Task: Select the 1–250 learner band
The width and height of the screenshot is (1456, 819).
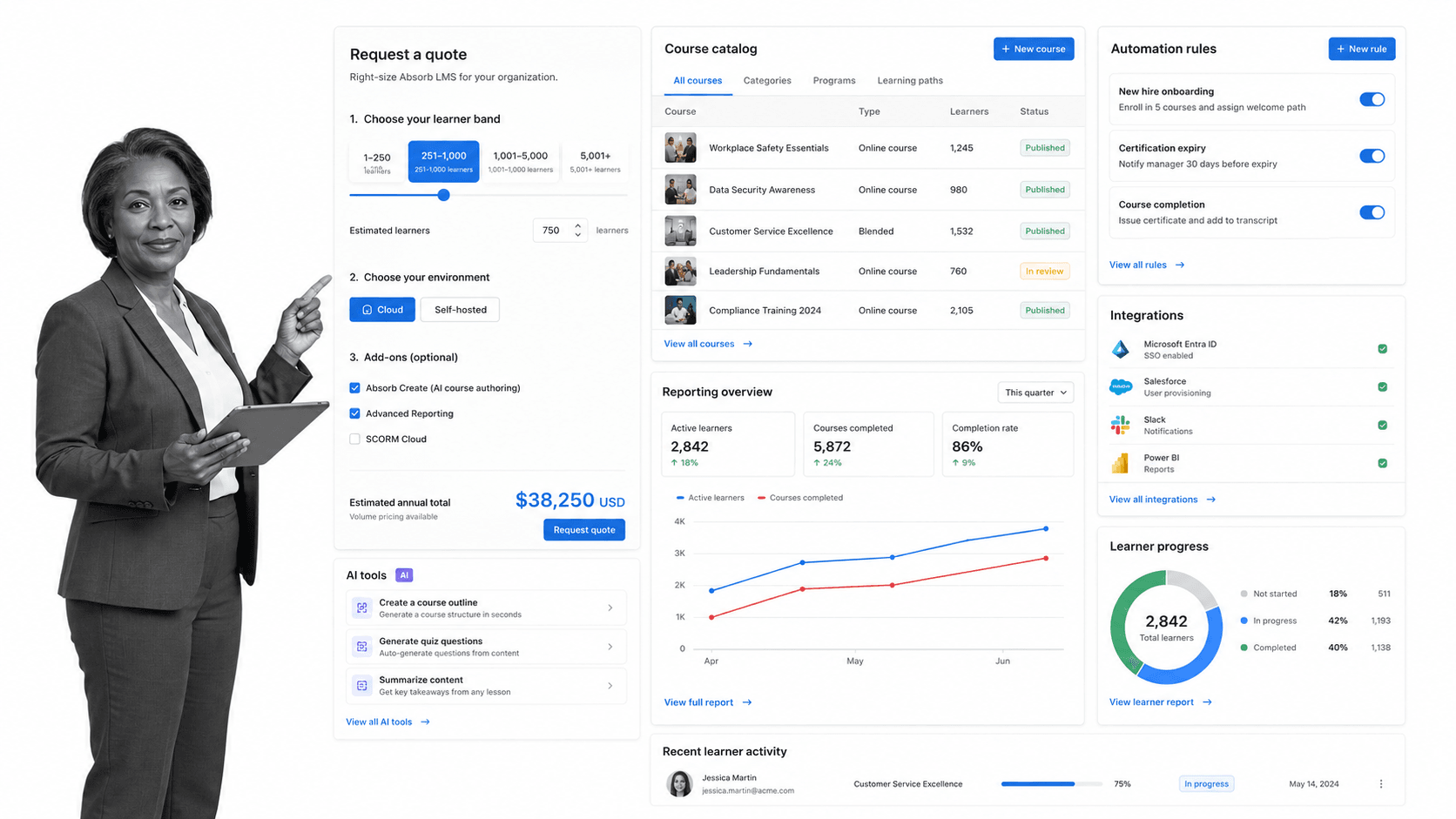Action: pyautogui.click(x=377, y=162)
